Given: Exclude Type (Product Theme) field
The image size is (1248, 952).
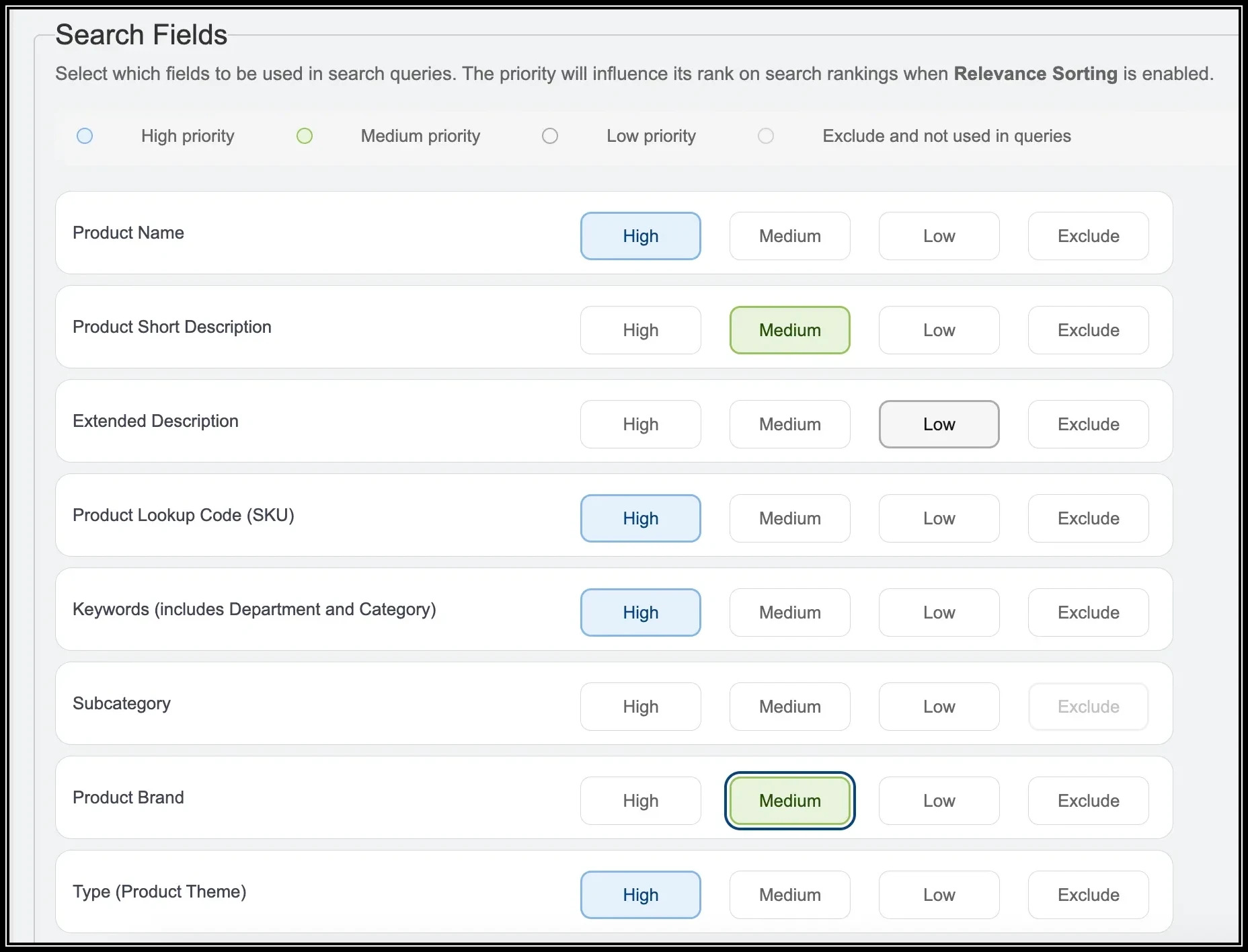Looking at the screenshot, I should [x=1088, y=895].
